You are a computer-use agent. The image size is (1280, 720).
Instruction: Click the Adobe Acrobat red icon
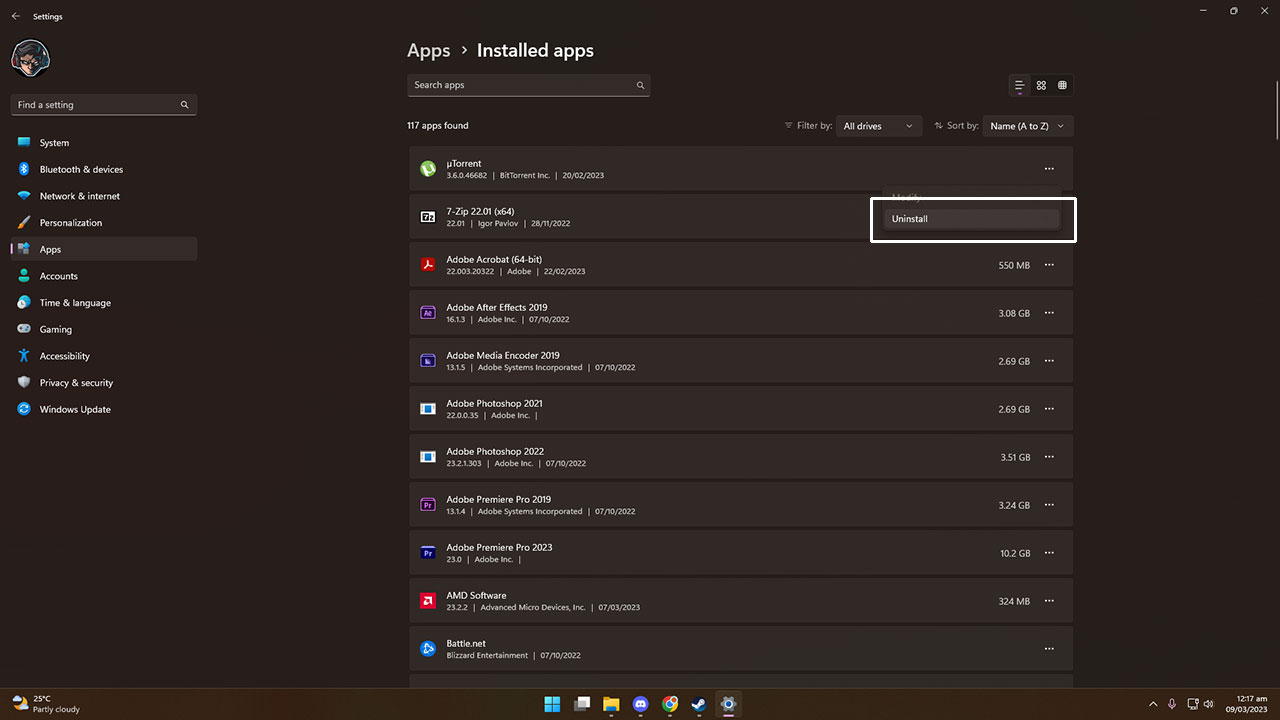[428, 265]
